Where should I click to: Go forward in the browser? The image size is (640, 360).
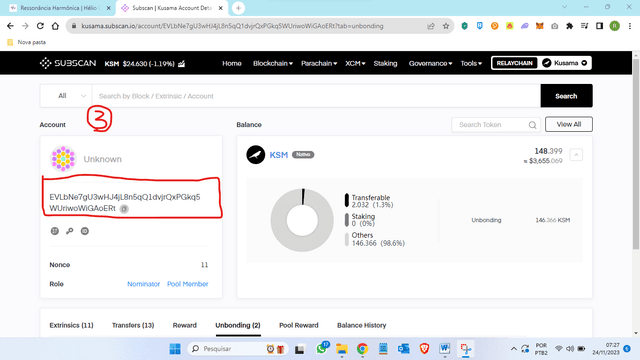coord(25,26)
